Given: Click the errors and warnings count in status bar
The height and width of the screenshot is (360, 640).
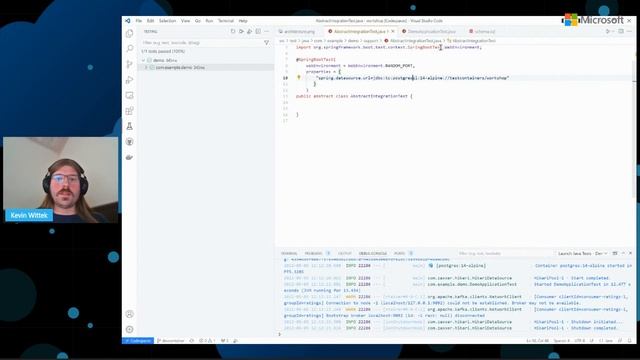Looking at the screenshot, I should (207, 340).
